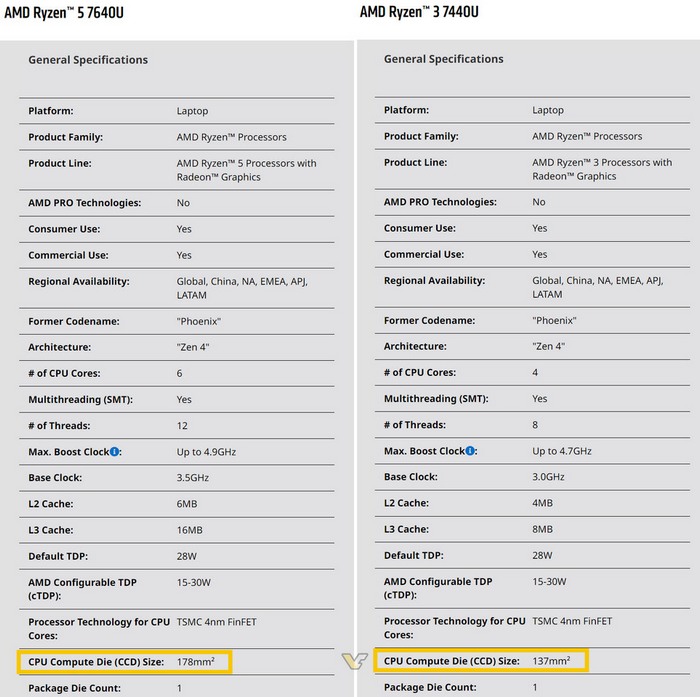
Task: Click the highlighted 178mm² CCD Size row
Action: point(125,661)
